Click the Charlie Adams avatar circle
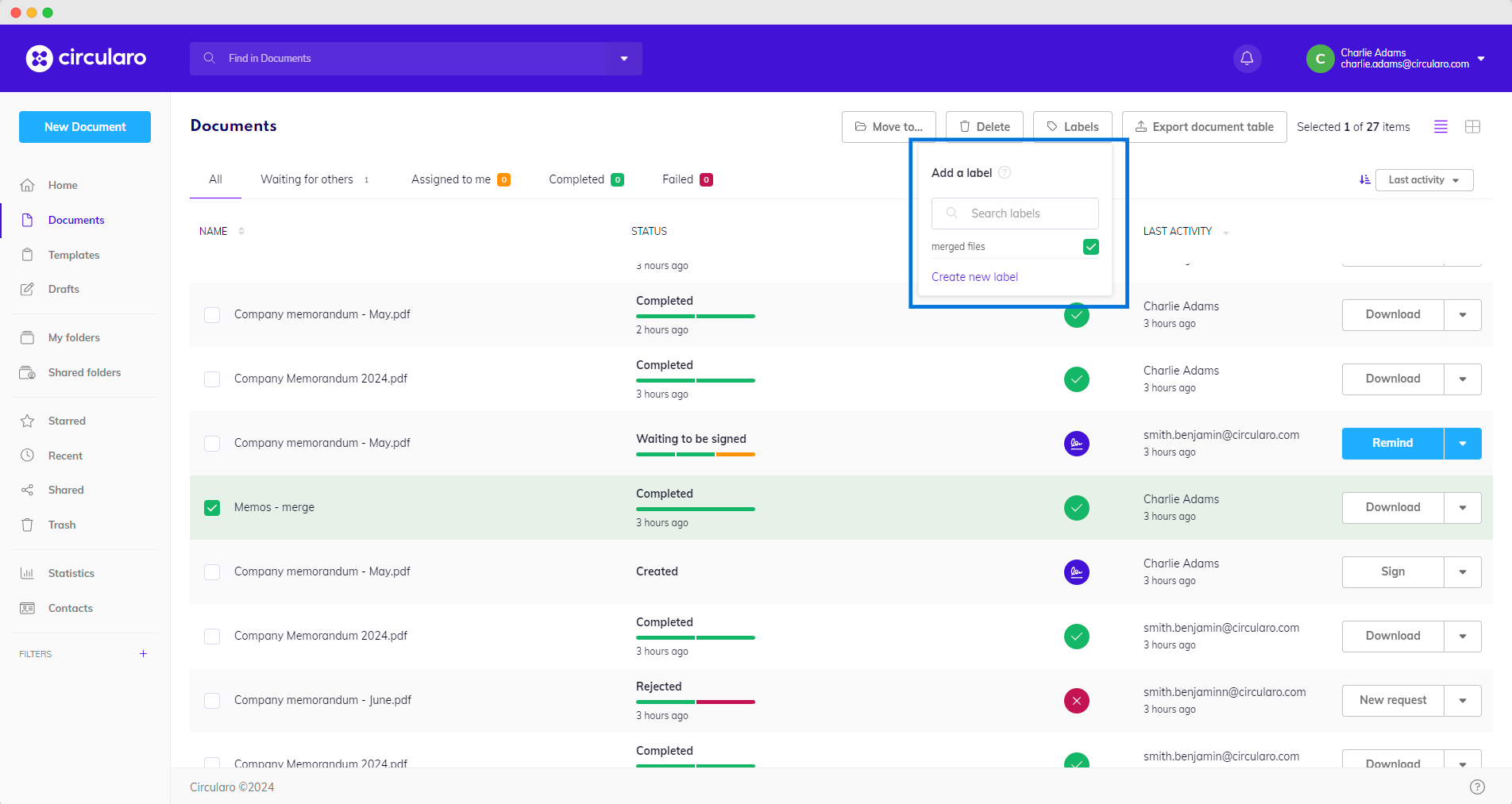 [x=1320, y=59]
